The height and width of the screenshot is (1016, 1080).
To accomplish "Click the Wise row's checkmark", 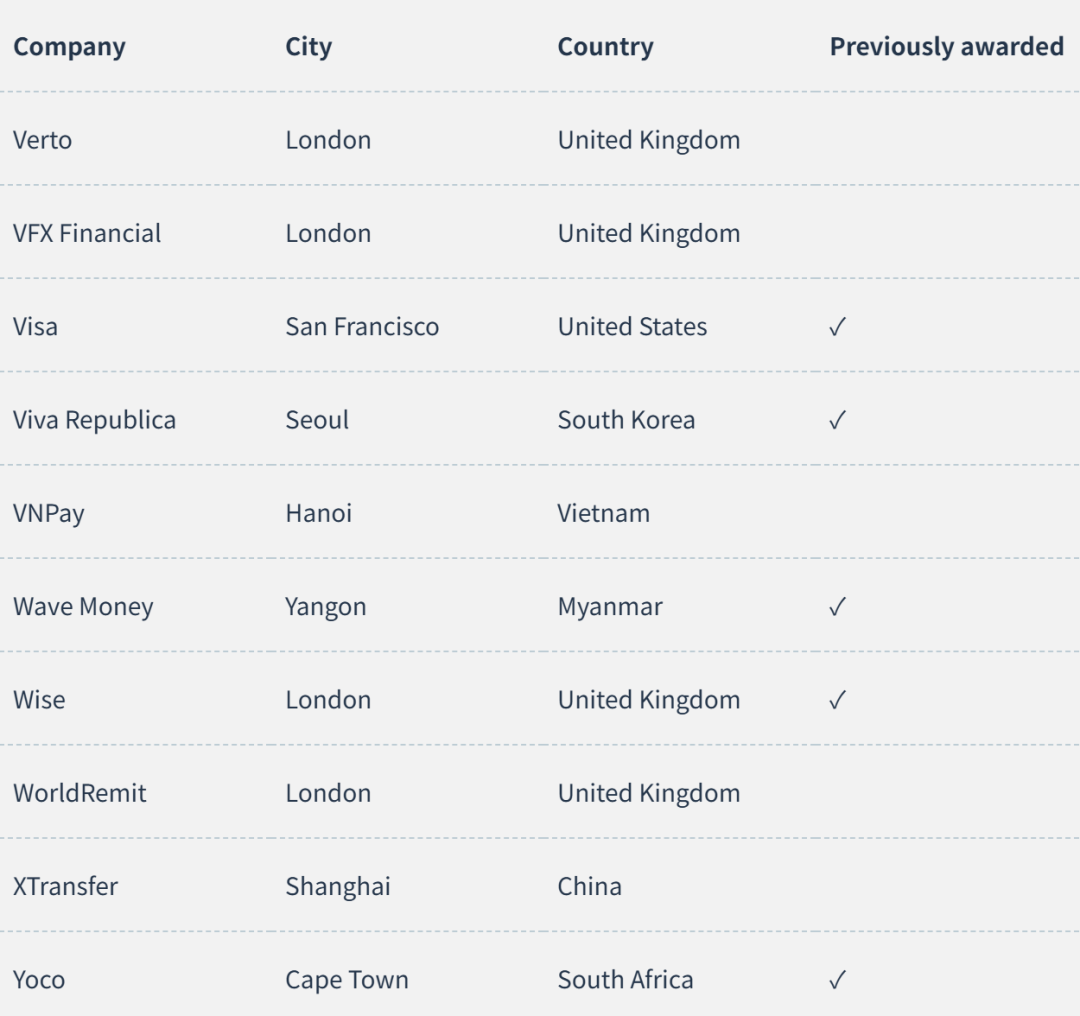I will tap(837, 700).
